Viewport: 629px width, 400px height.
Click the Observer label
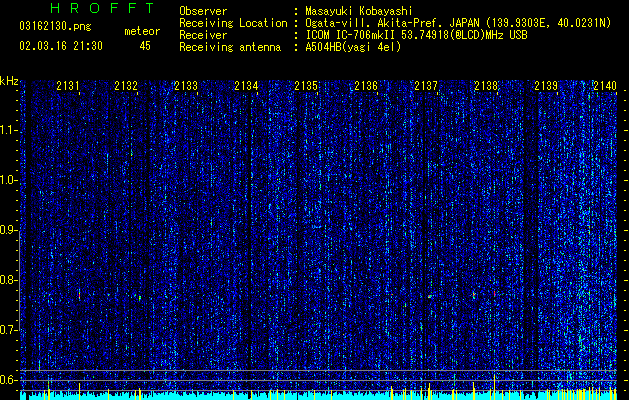click(x=203, y=11)
